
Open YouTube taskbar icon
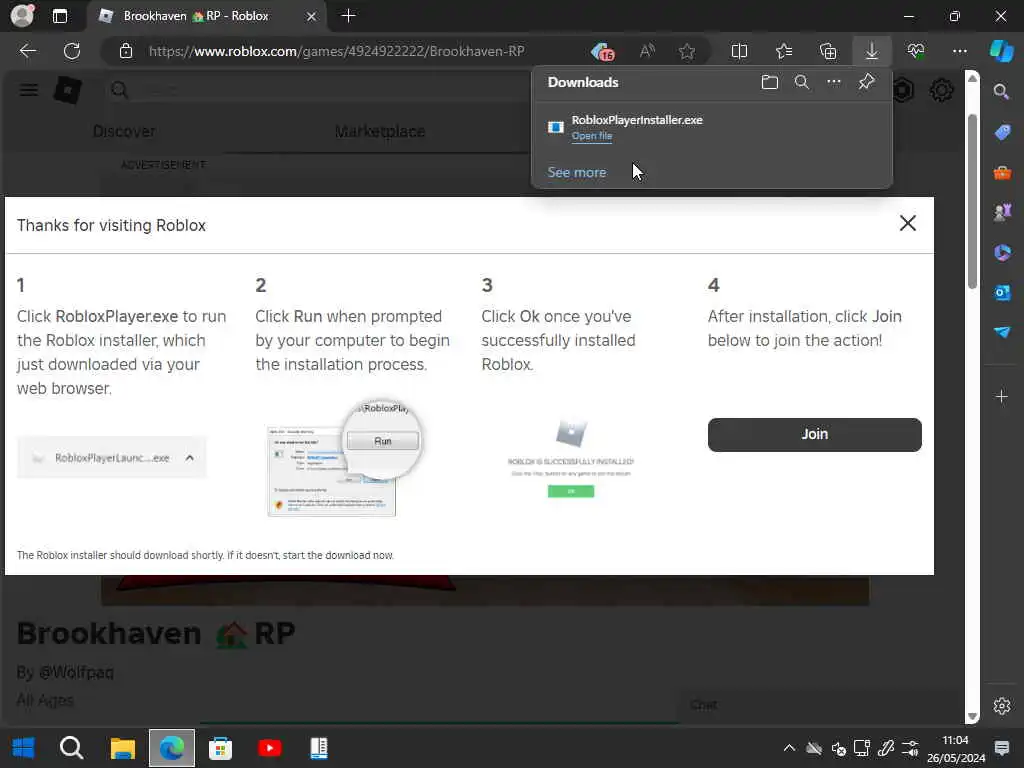pyautogui.click(x=269, y=748)
